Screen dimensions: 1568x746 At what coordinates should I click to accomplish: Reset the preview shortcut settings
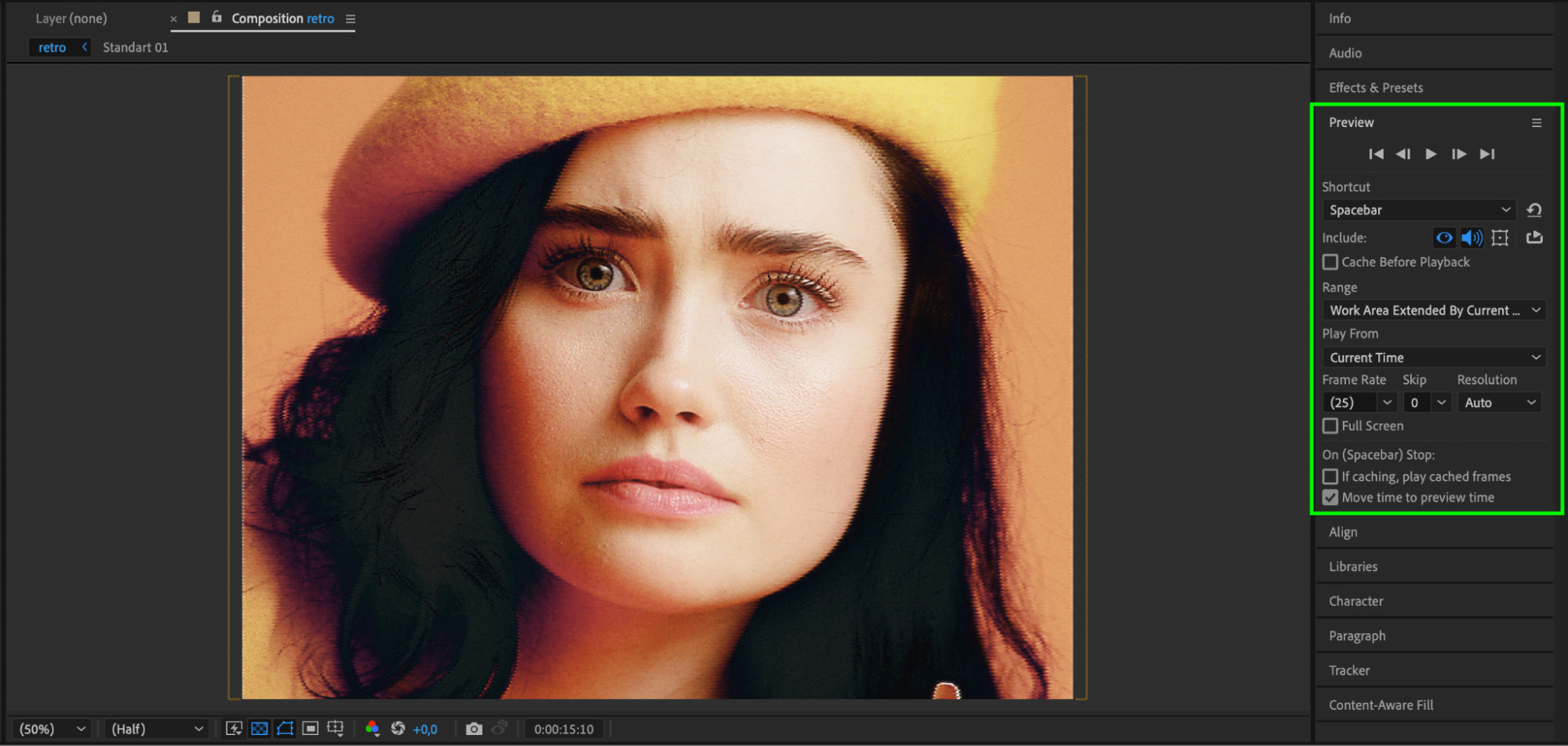1534,209
